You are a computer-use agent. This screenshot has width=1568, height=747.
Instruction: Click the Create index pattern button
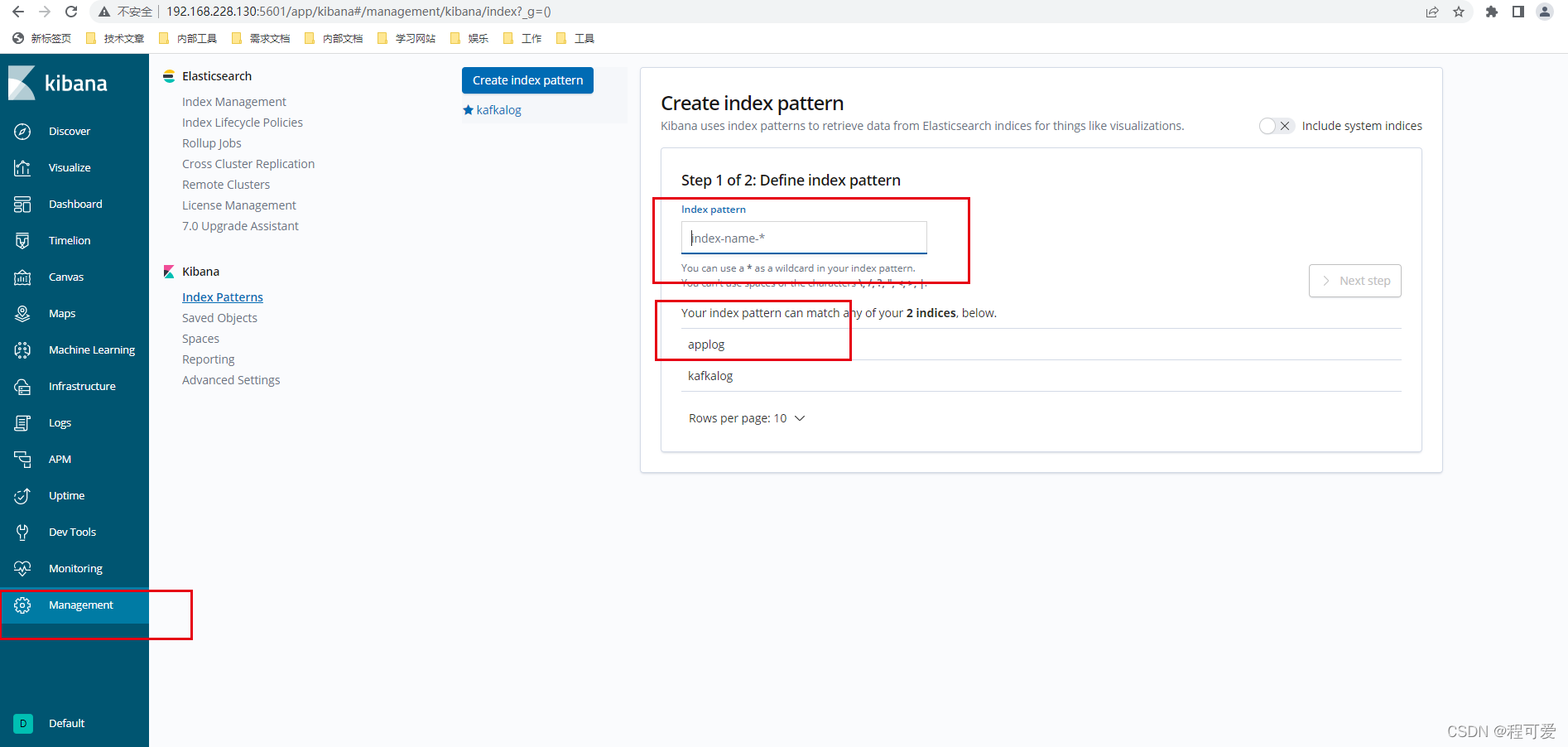(527, 80)
